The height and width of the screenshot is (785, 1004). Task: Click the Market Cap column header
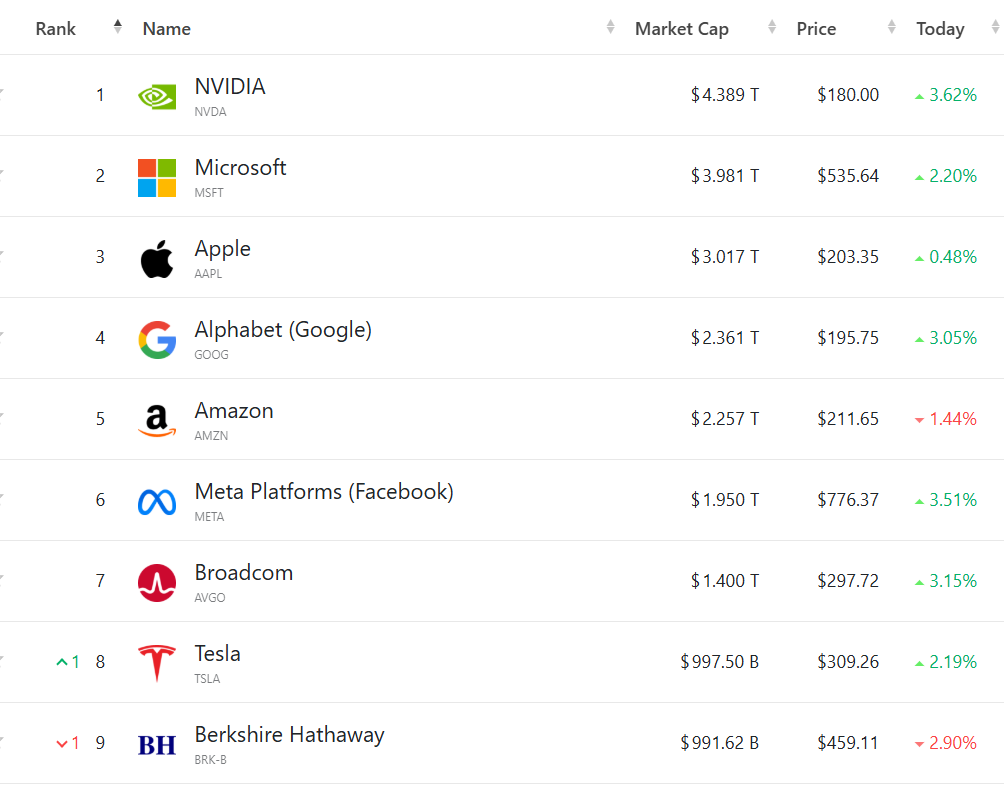click(682, 29)
